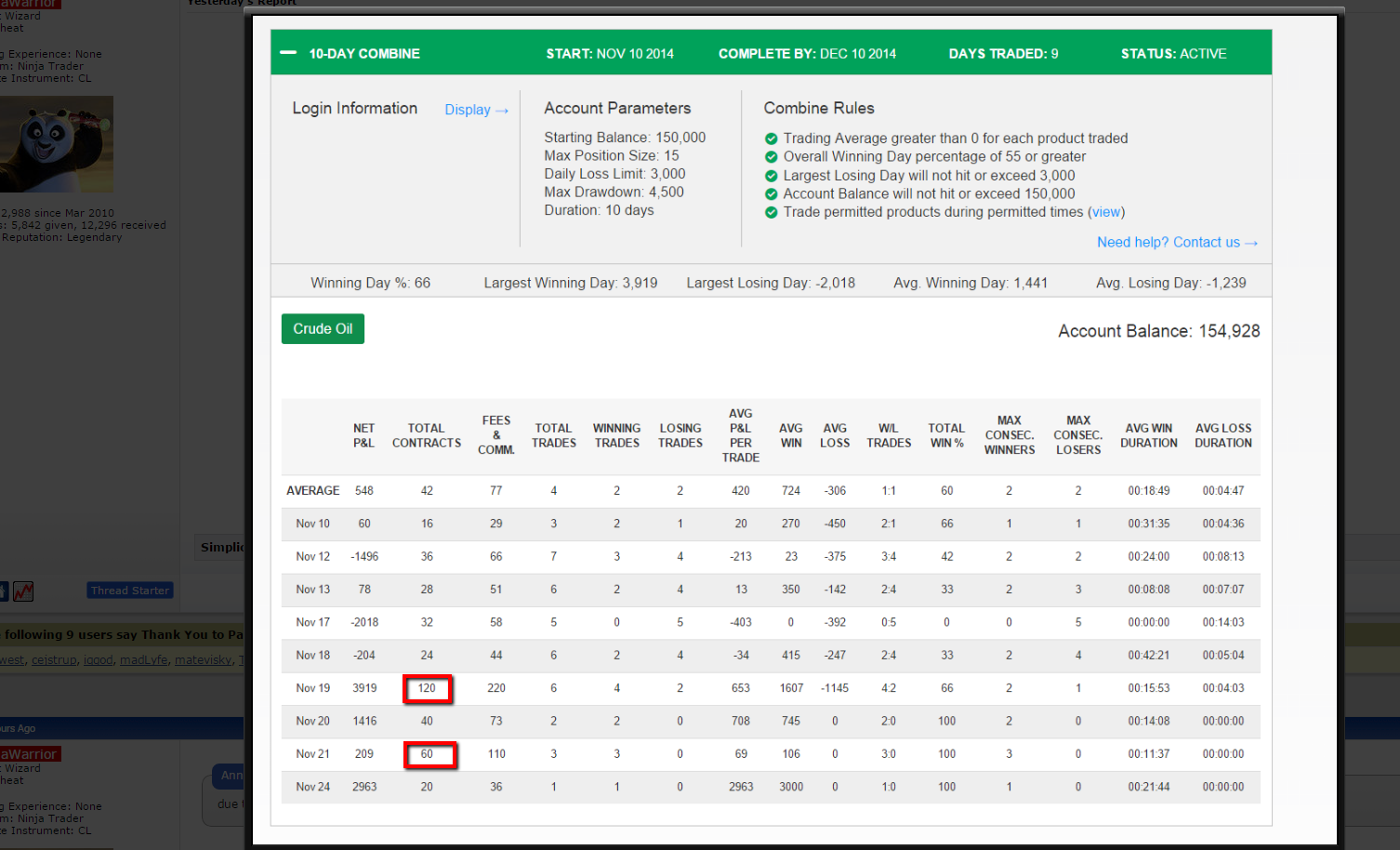Screen dimensions: 1400x850
Task: Select the Nov 20 row date
Action: 313,721
